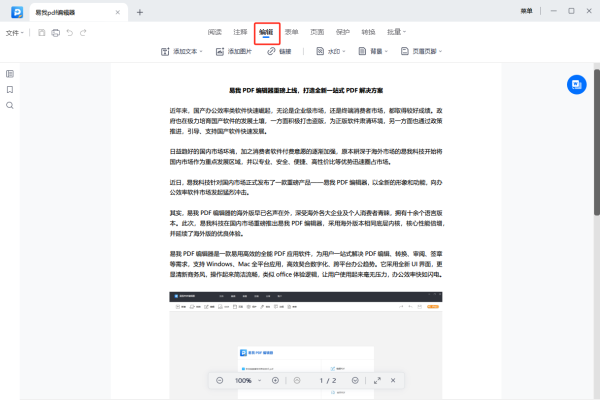Screen dimensions: 600x400
Task: Click the save icon in the top toolbar
Action: (x=41, y=33)
